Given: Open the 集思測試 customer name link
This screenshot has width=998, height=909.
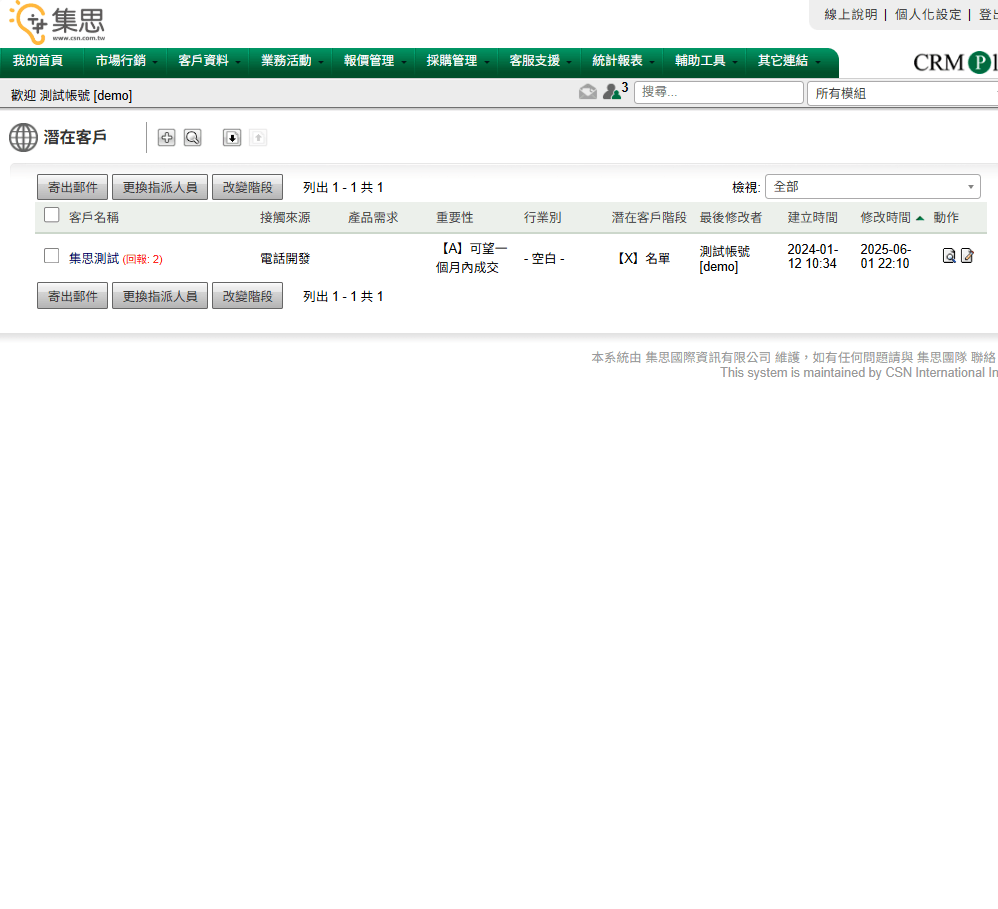Looking at the screenshot, I should tap(94, 258).
